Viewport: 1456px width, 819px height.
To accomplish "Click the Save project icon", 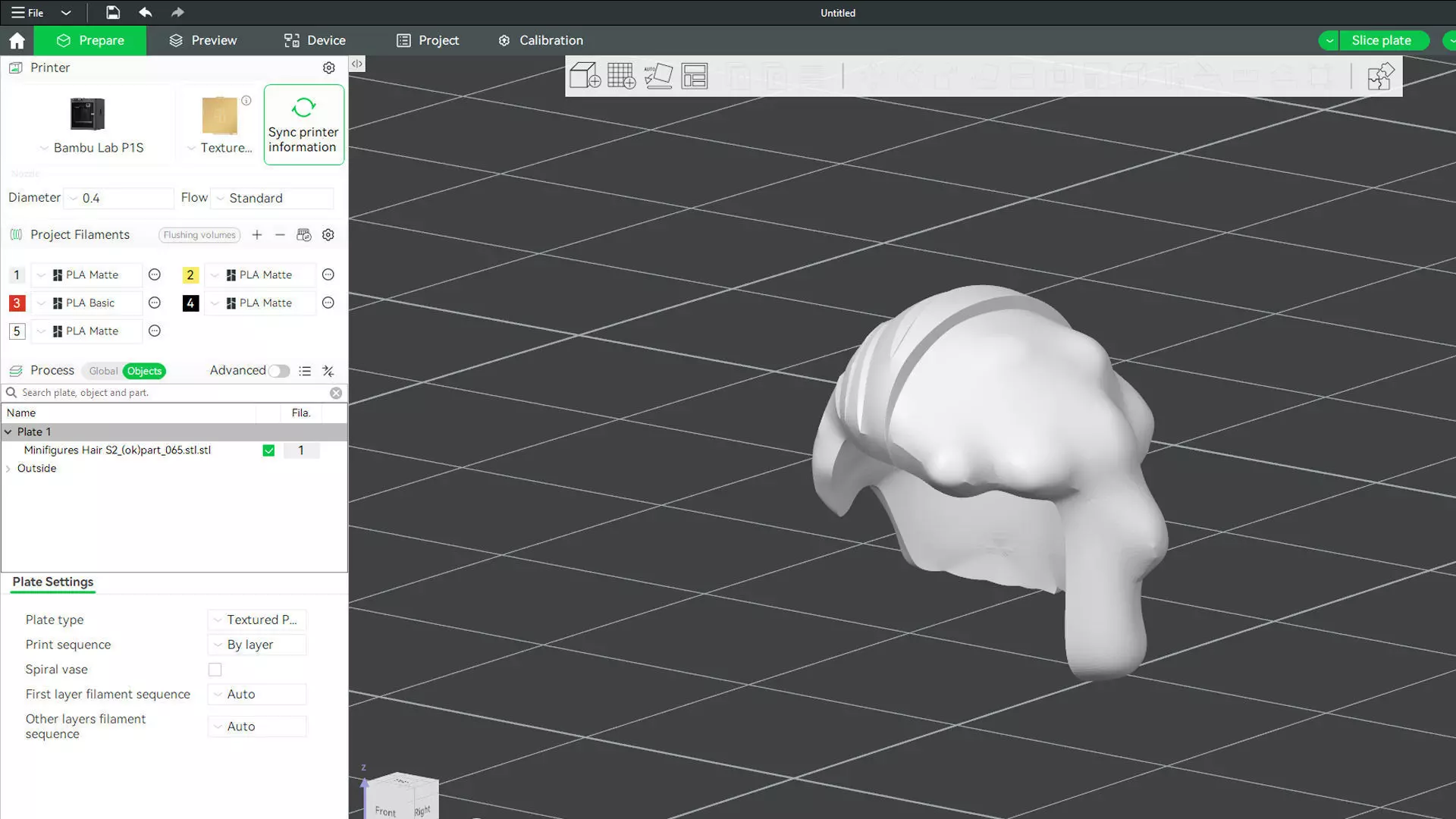I will pos(112,12).
